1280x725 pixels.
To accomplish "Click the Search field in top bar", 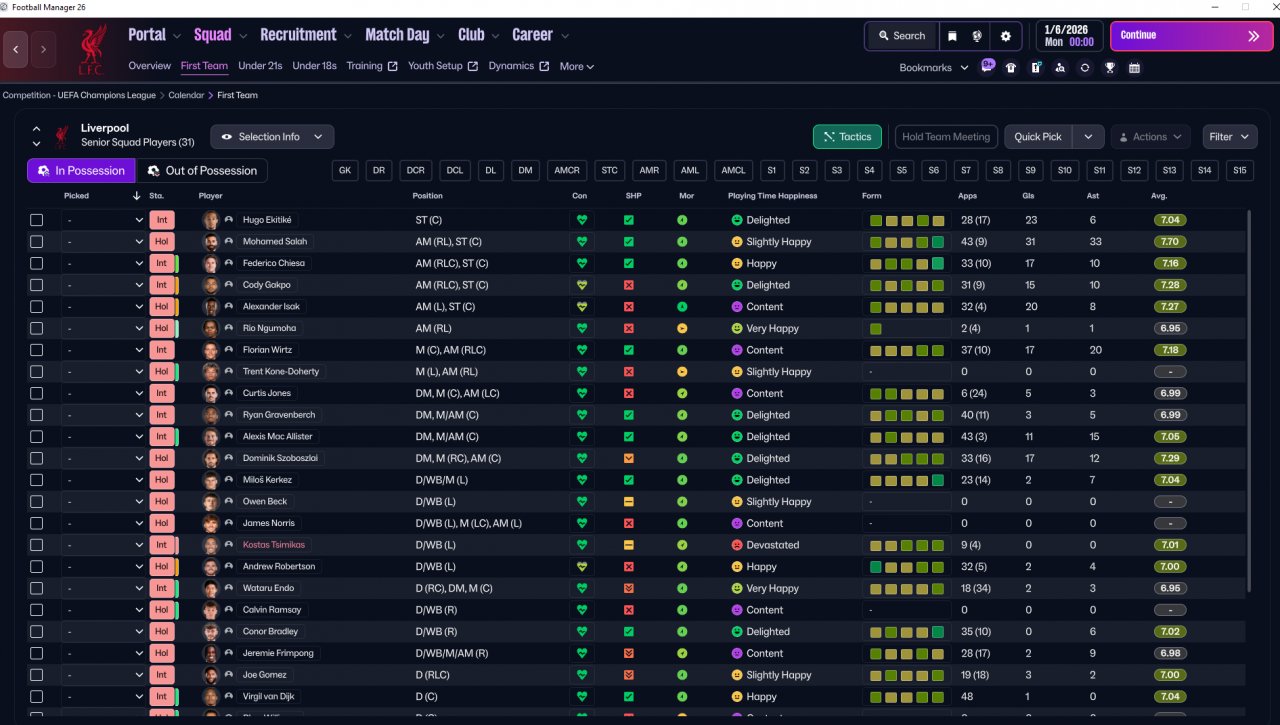I will click(901, 36).
